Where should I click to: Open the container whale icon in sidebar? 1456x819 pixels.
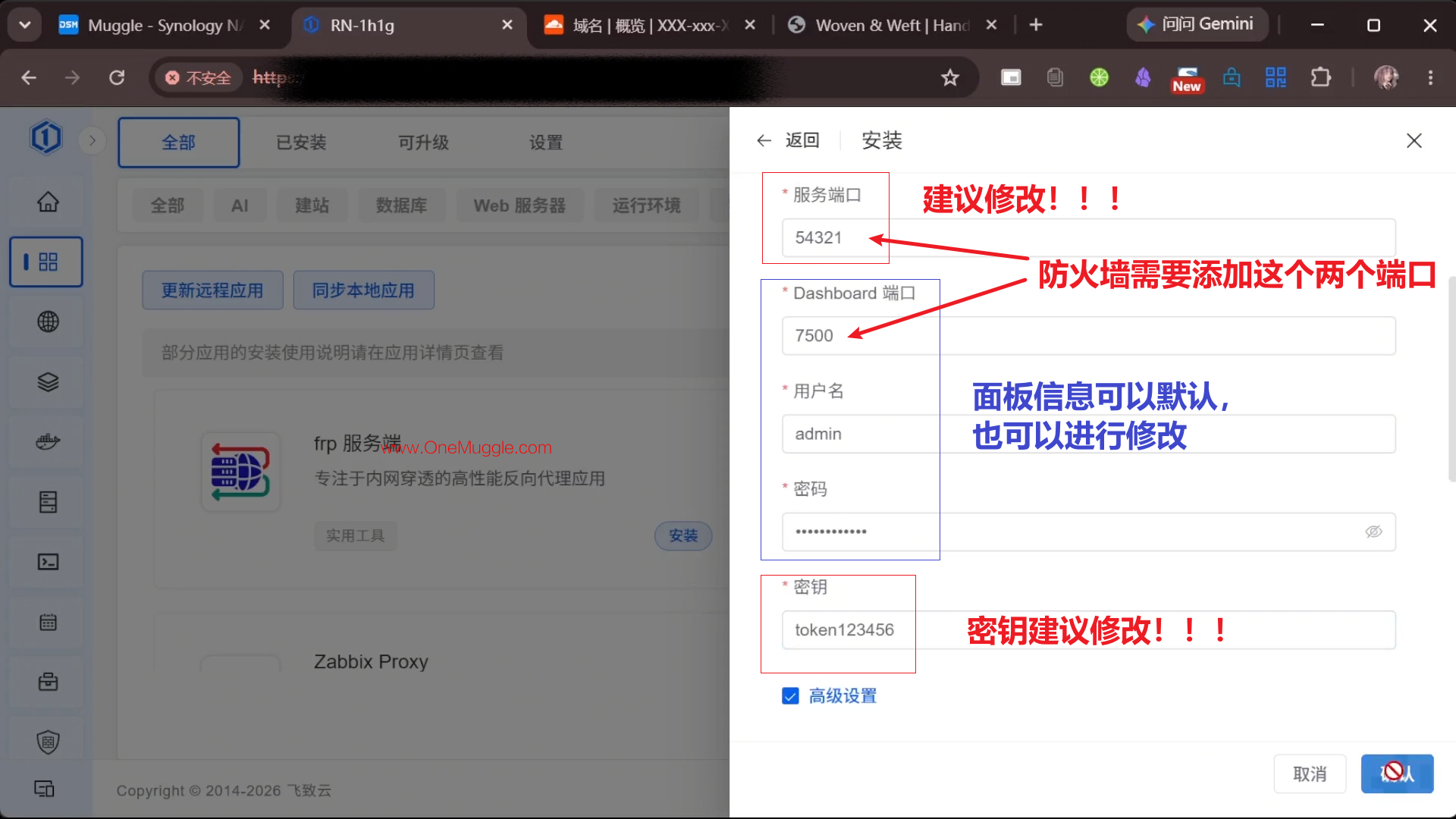(48, 441)
